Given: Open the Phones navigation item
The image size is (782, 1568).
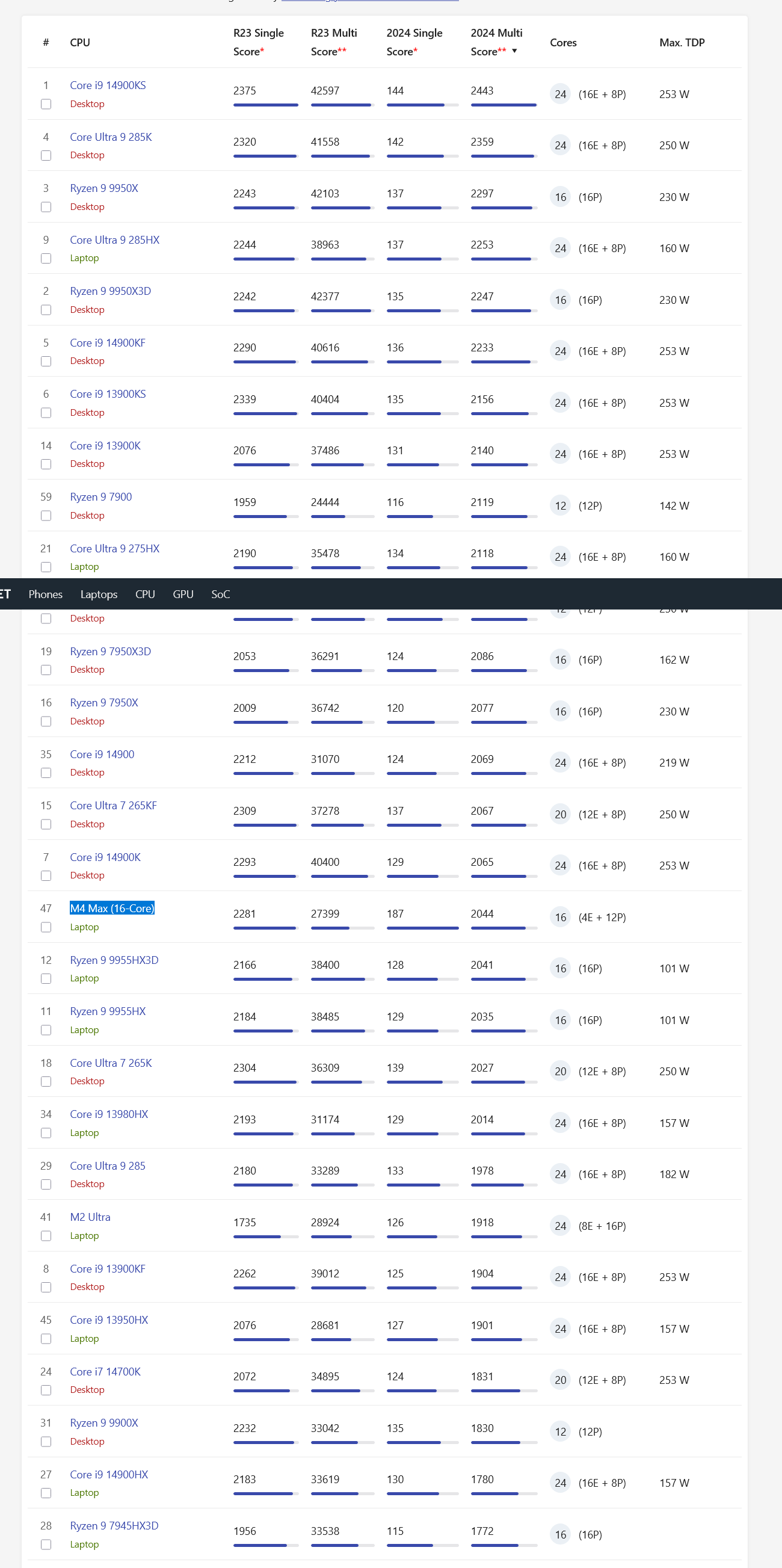Looking at the screenshot, I should click(46, 594).
